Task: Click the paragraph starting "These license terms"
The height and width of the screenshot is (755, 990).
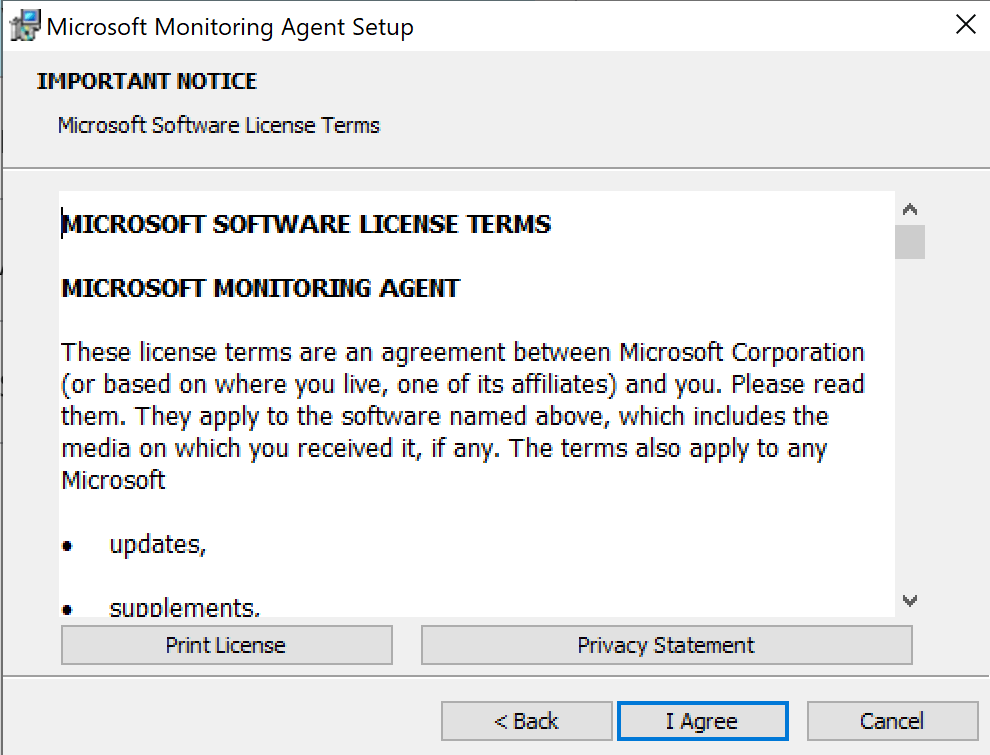Action: click(462, 416)
